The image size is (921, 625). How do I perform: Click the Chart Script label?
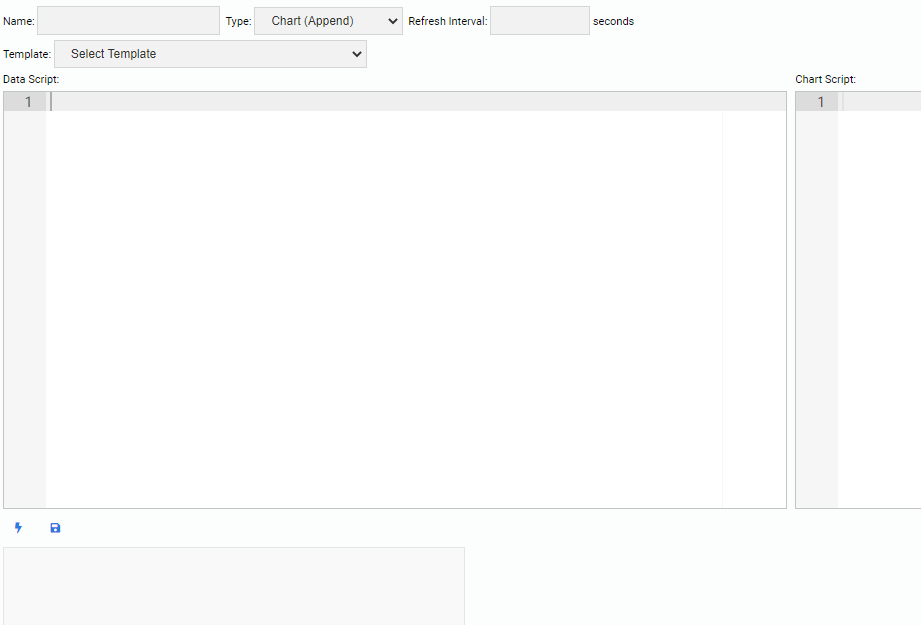823,79
